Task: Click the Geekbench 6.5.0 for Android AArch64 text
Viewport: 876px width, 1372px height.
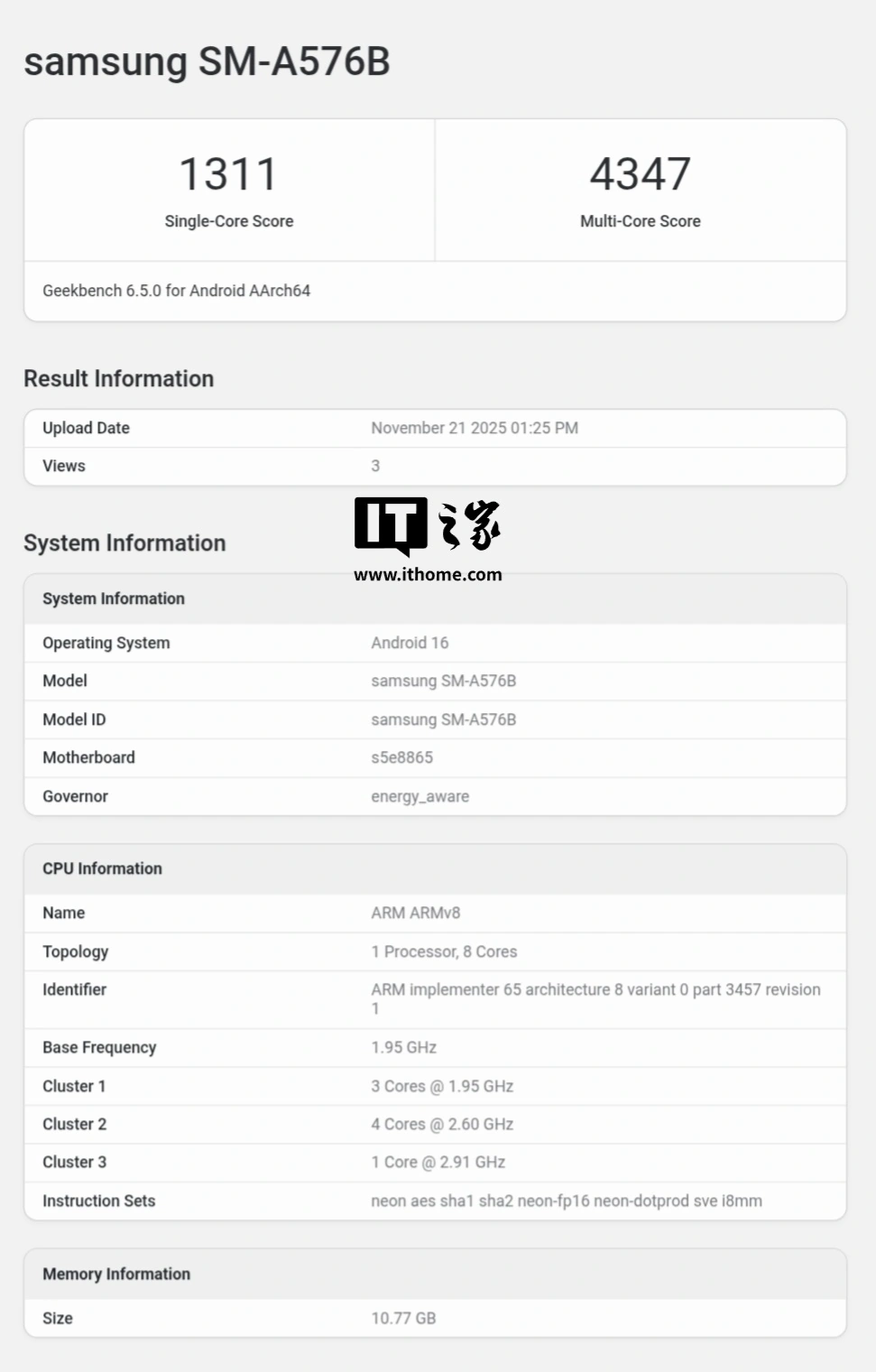Action: pos(176,291)
